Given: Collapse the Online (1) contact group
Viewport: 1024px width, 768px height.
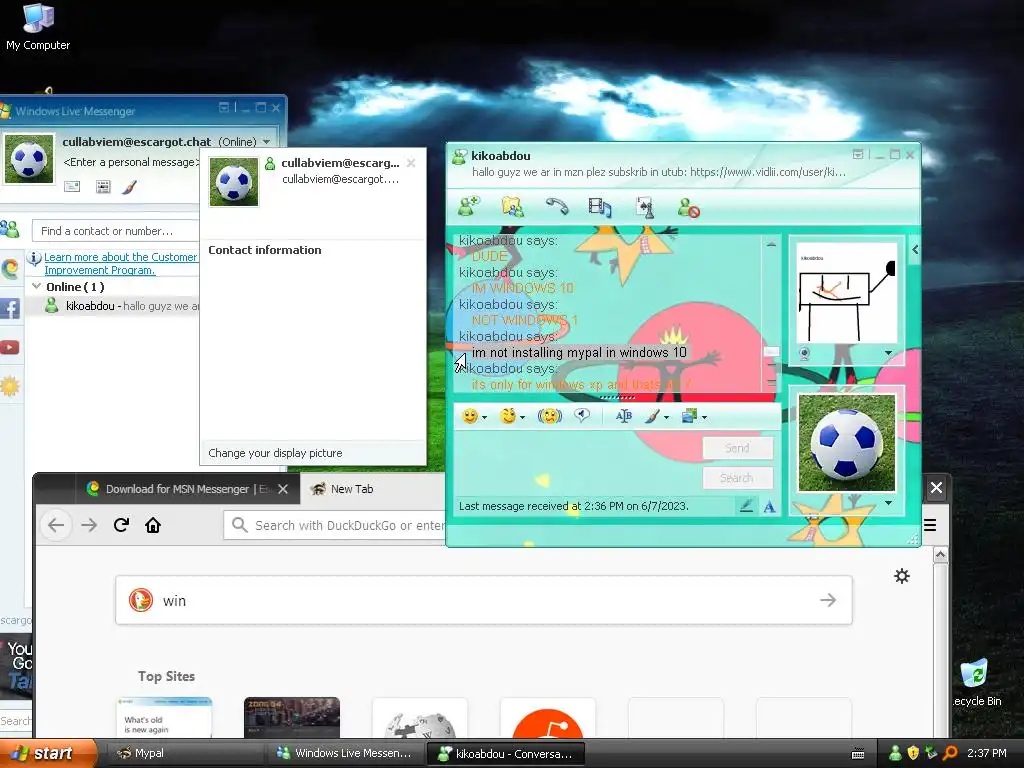Looking at the screenshot, I should click(37, 286).
